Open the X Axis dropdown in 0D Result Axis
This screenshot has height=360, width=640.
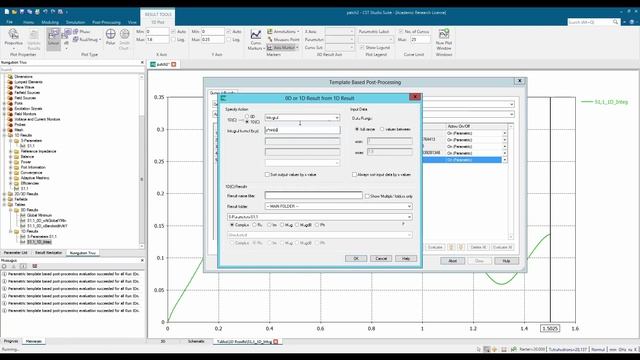coord(340,31)
